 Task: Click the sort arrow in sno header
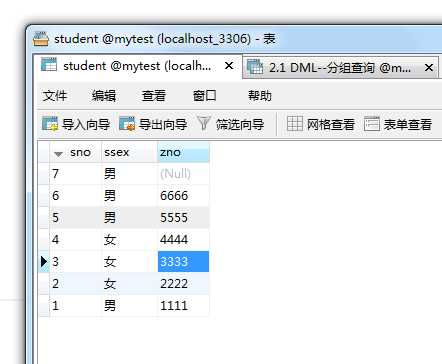click(x=58, y=154)
